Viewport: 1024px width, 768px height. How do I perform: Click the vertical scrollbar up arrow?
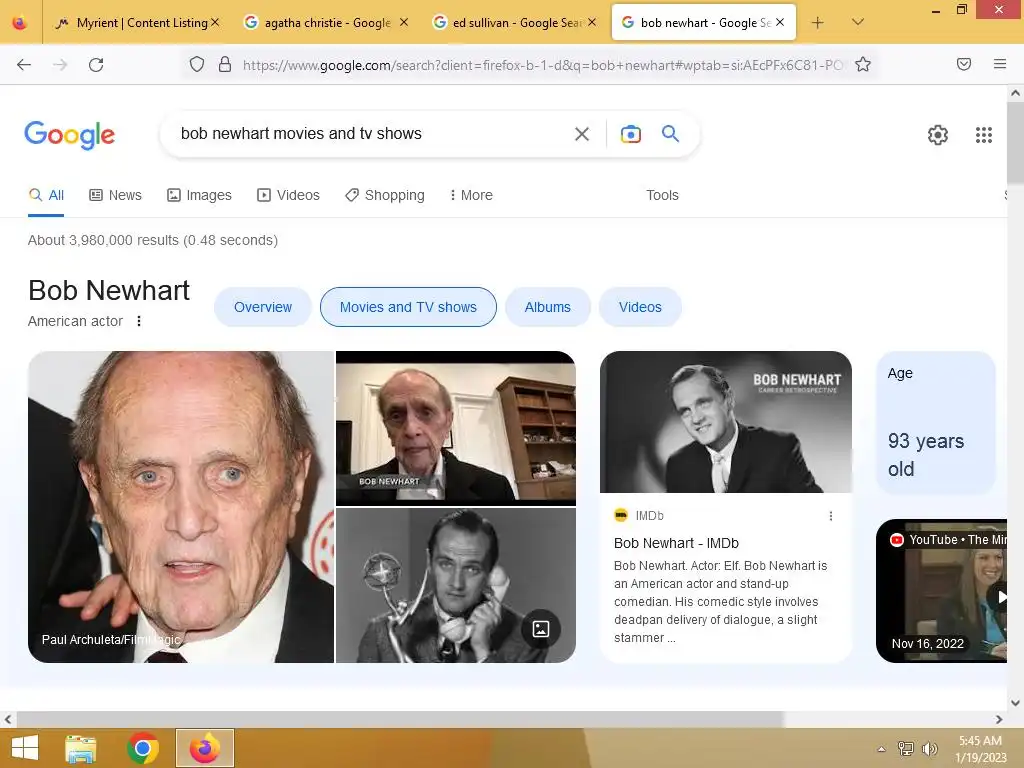pyautogui.click(x=1016, y=93)
